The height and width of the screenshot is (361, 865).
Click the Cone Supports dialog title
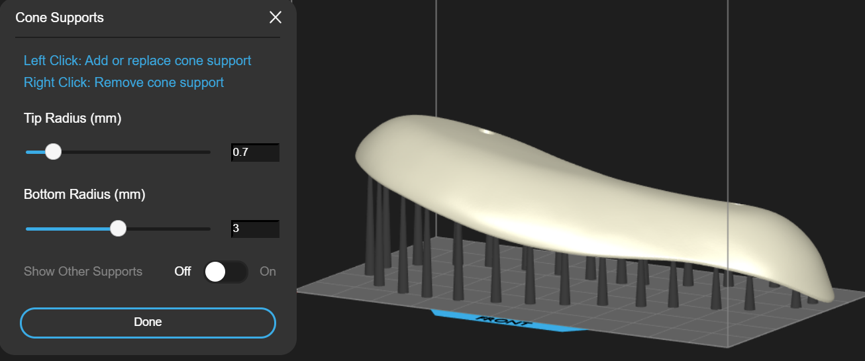[x=60, y=18]
